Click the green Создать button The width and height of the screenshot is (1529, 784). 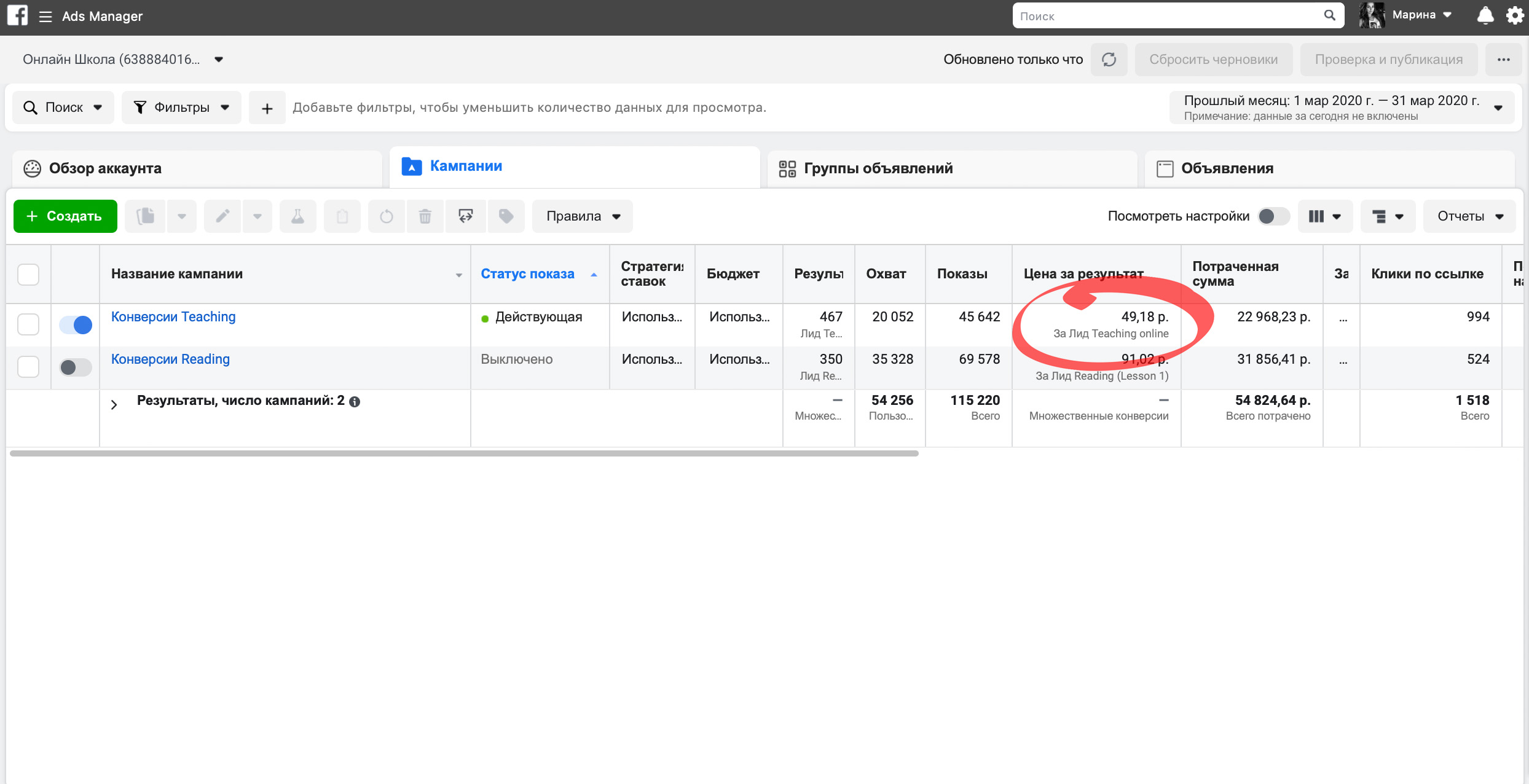65,216
